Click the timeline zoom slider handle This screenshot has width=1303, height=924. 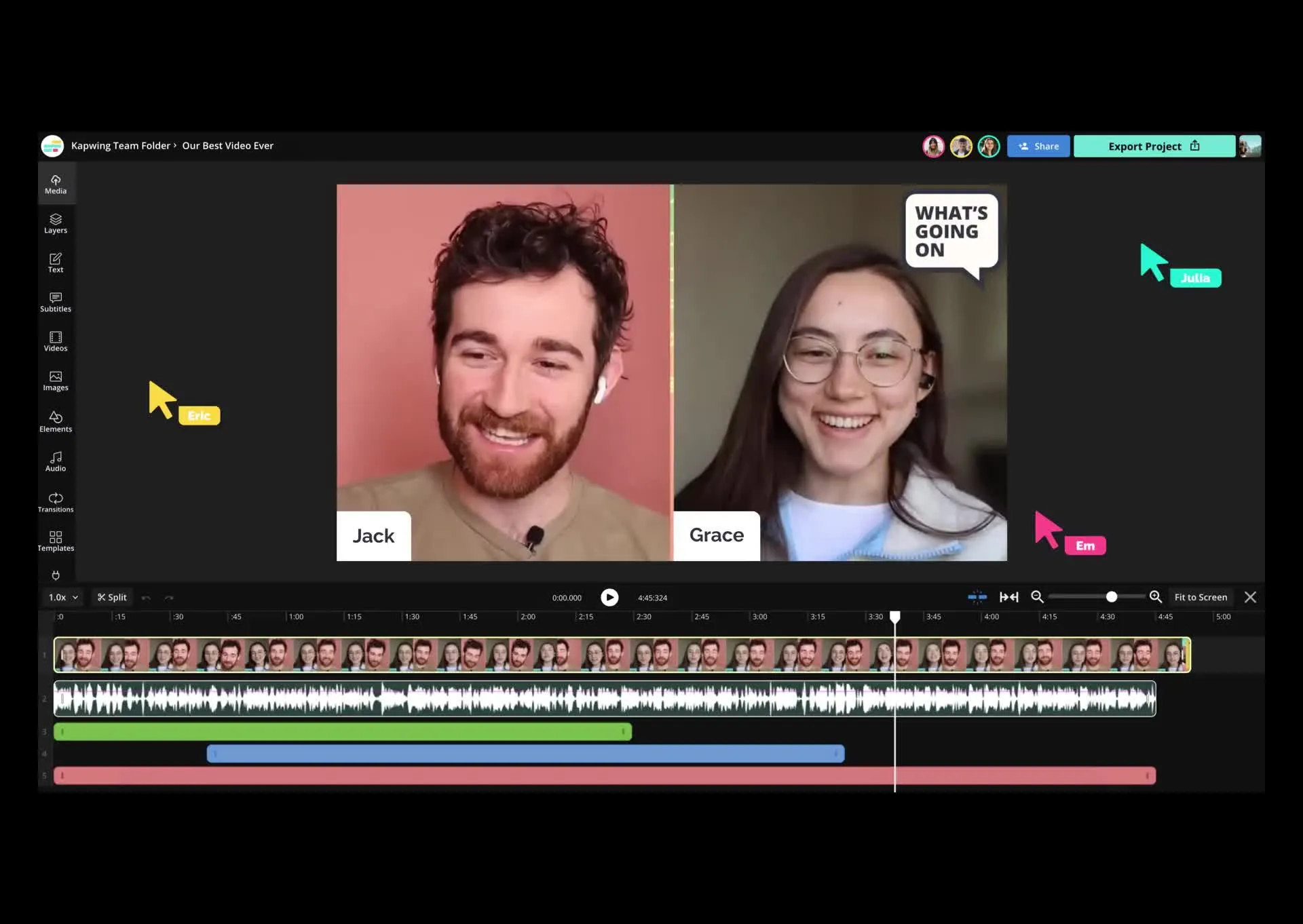[x=1111, y=597]
